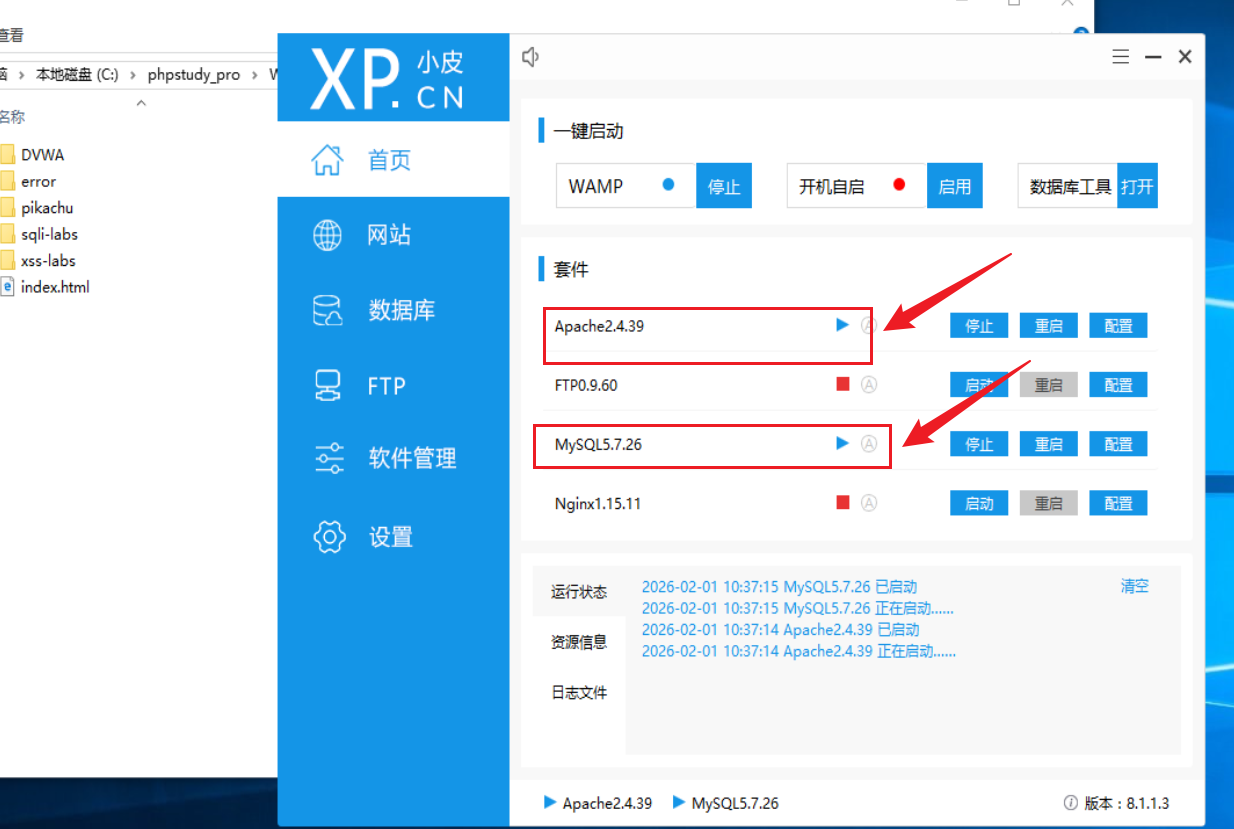Screen dimensions: 1234x829
Task: Click the 开机自启 red status dot
Action: point(899,185)
